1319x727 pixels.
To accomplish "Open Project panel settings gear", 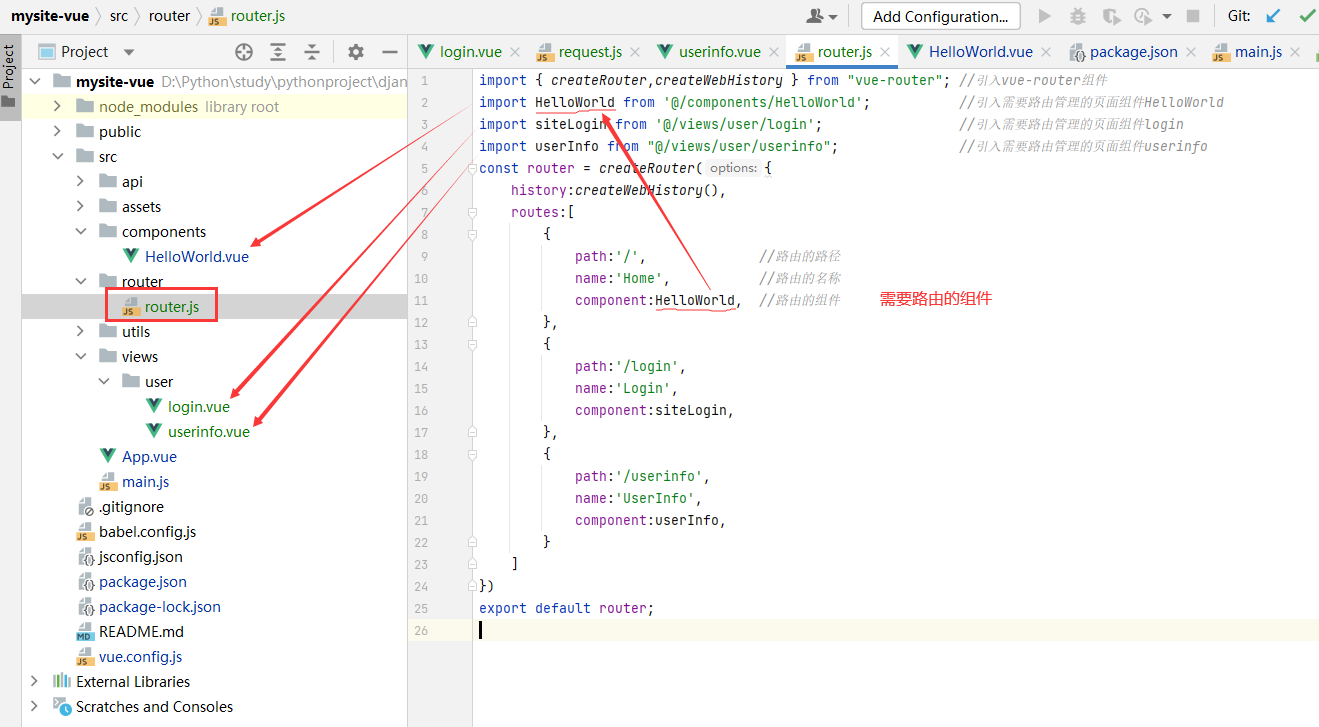I will tap(356, 52).
